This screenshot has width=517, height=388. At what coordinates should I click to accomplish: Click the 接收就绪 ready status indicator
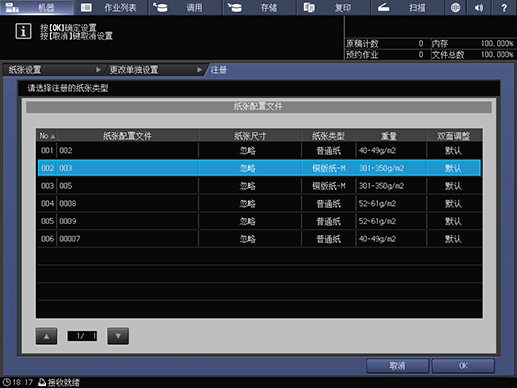tap(59, 382)
